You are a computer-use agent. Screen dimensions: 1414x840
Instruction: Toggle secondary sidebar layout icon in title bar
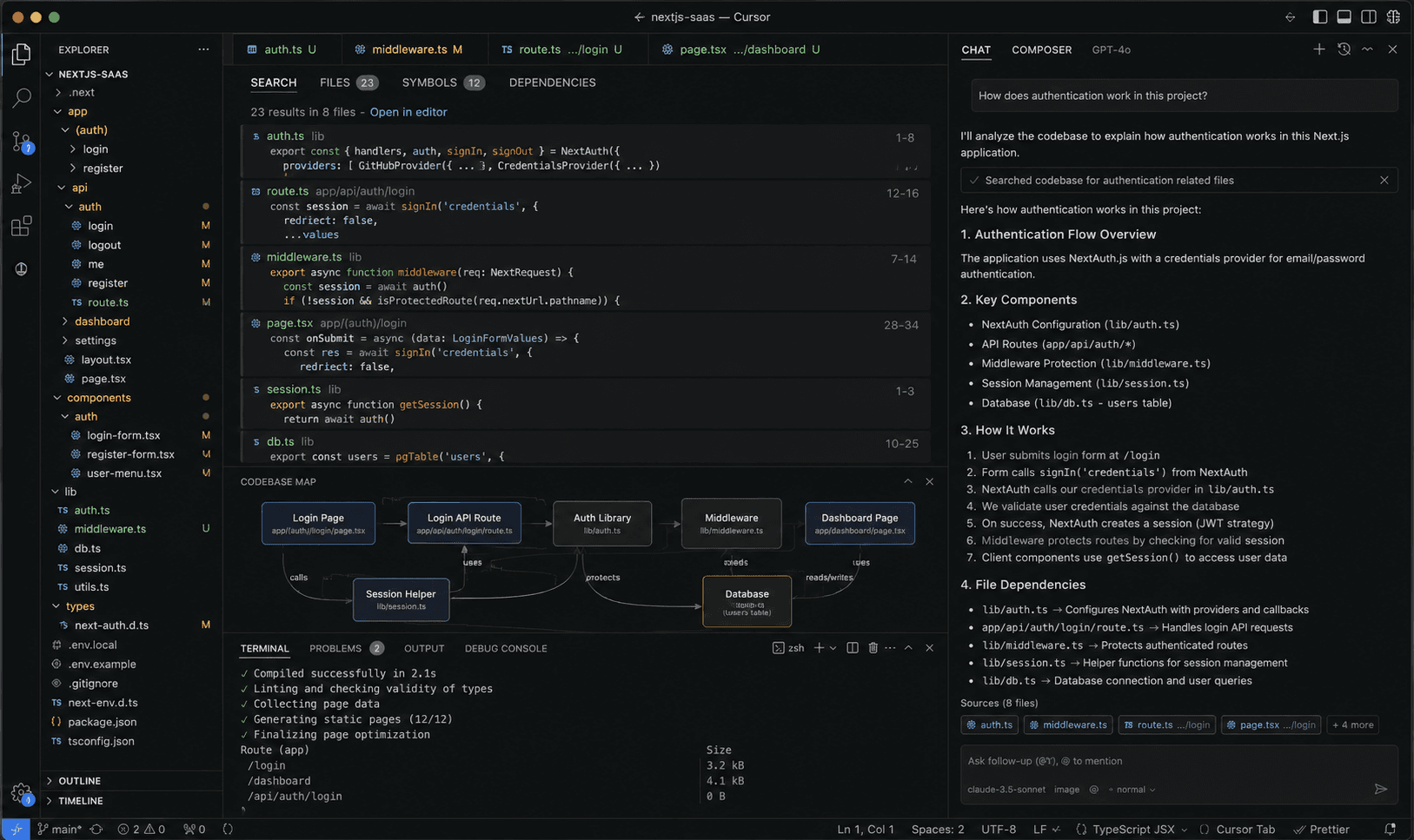(1369, 17)
